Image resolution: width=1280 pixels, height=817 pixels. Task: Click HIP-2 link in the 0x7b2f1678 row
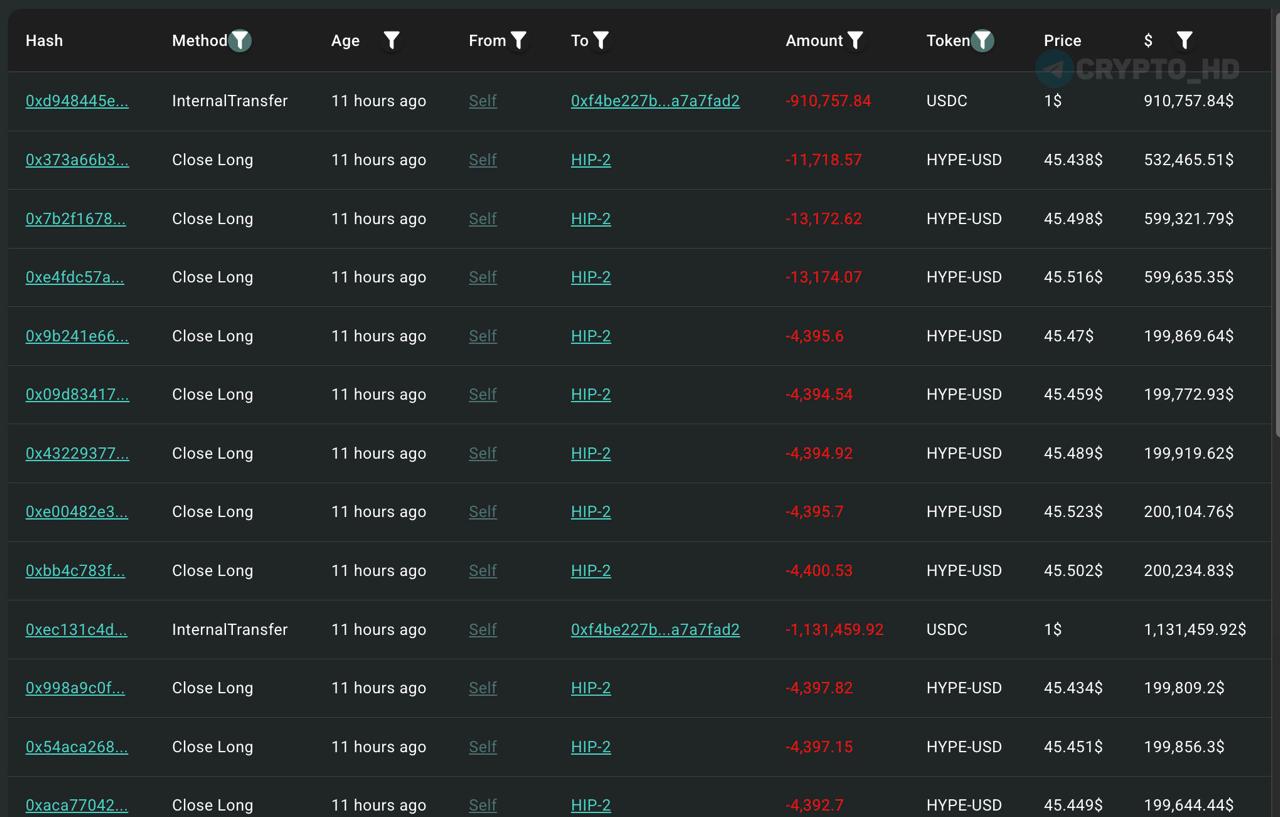pos(590,219)
